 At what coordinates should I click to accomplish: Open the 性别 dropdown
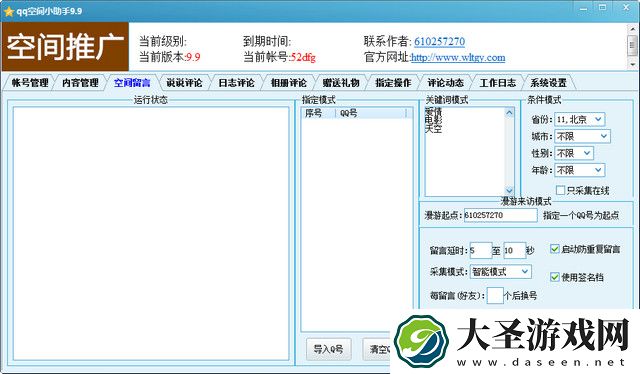point(574,153)
